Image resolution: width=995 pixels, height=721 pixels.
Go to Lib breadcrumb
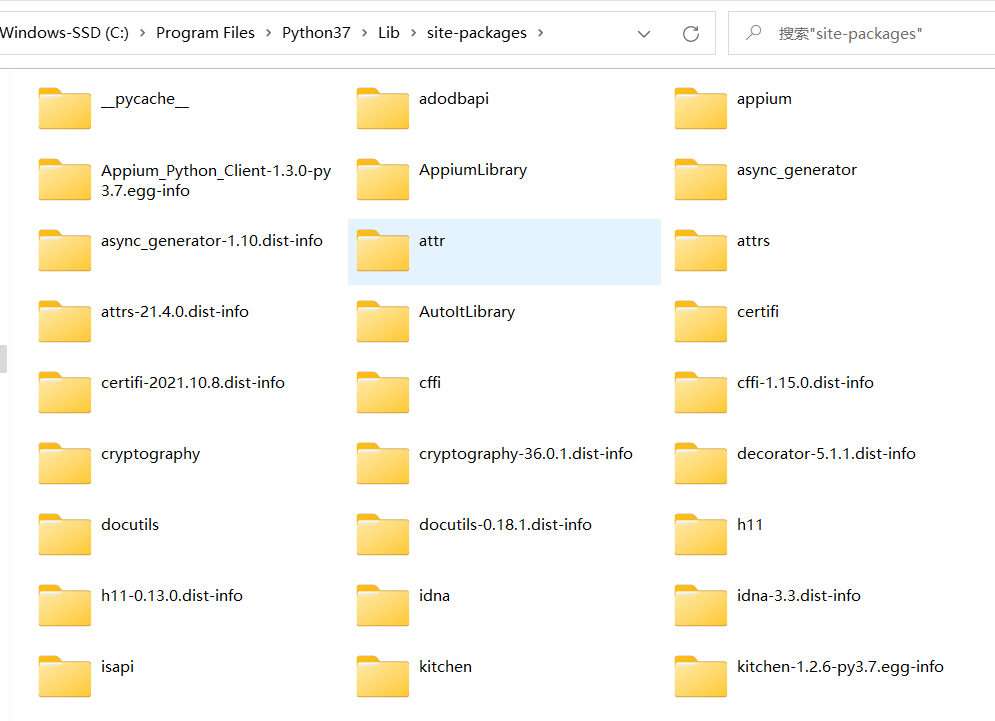tap(388, 33)
